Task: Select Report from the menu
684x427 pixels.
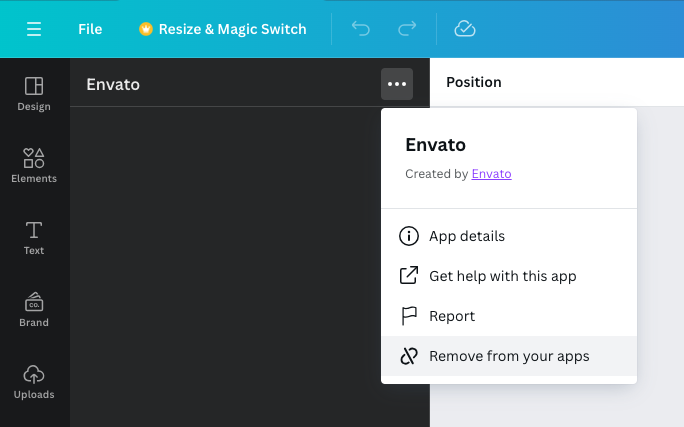Action: point(509,316)
